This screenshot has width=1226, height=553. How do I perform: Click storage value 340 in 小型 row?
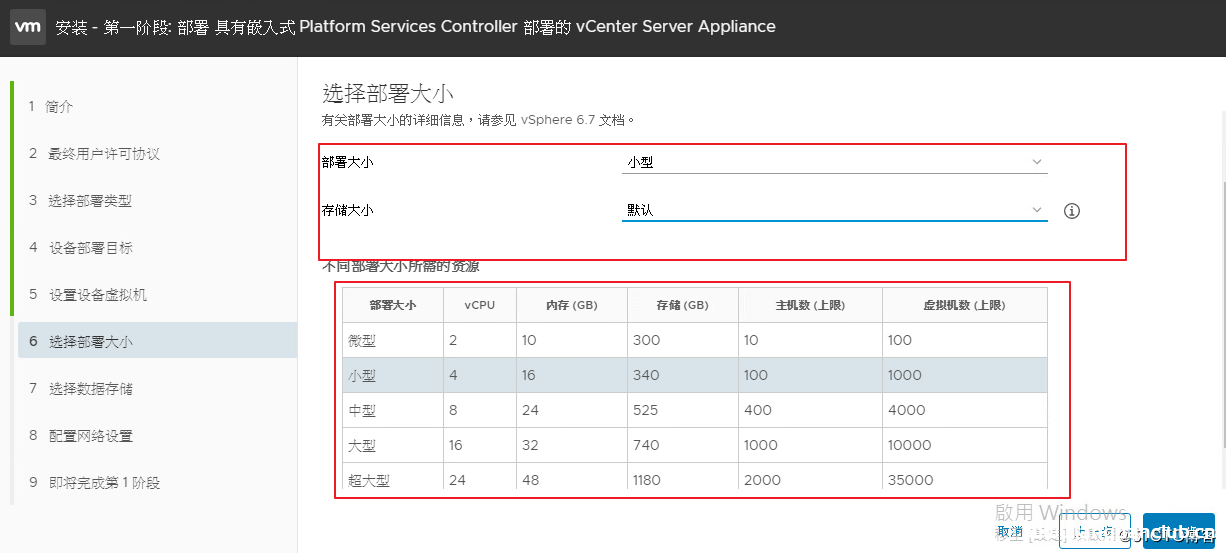(647, 375)
